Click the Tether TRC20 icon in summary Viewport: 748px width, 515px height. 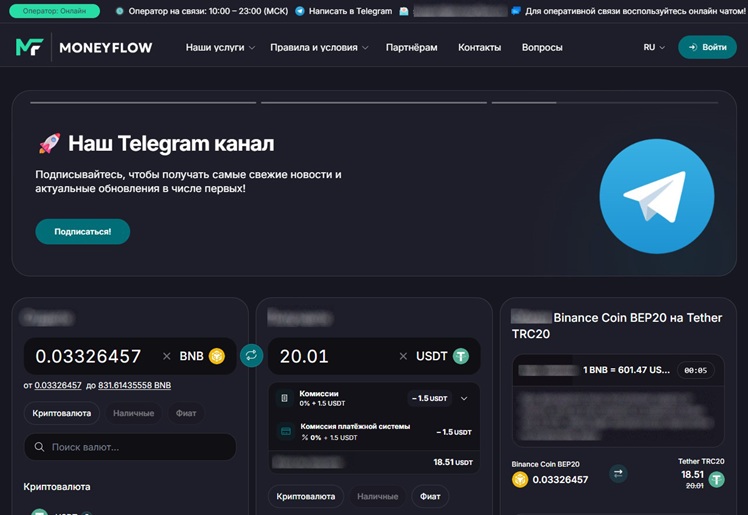[x=717, y=479]
